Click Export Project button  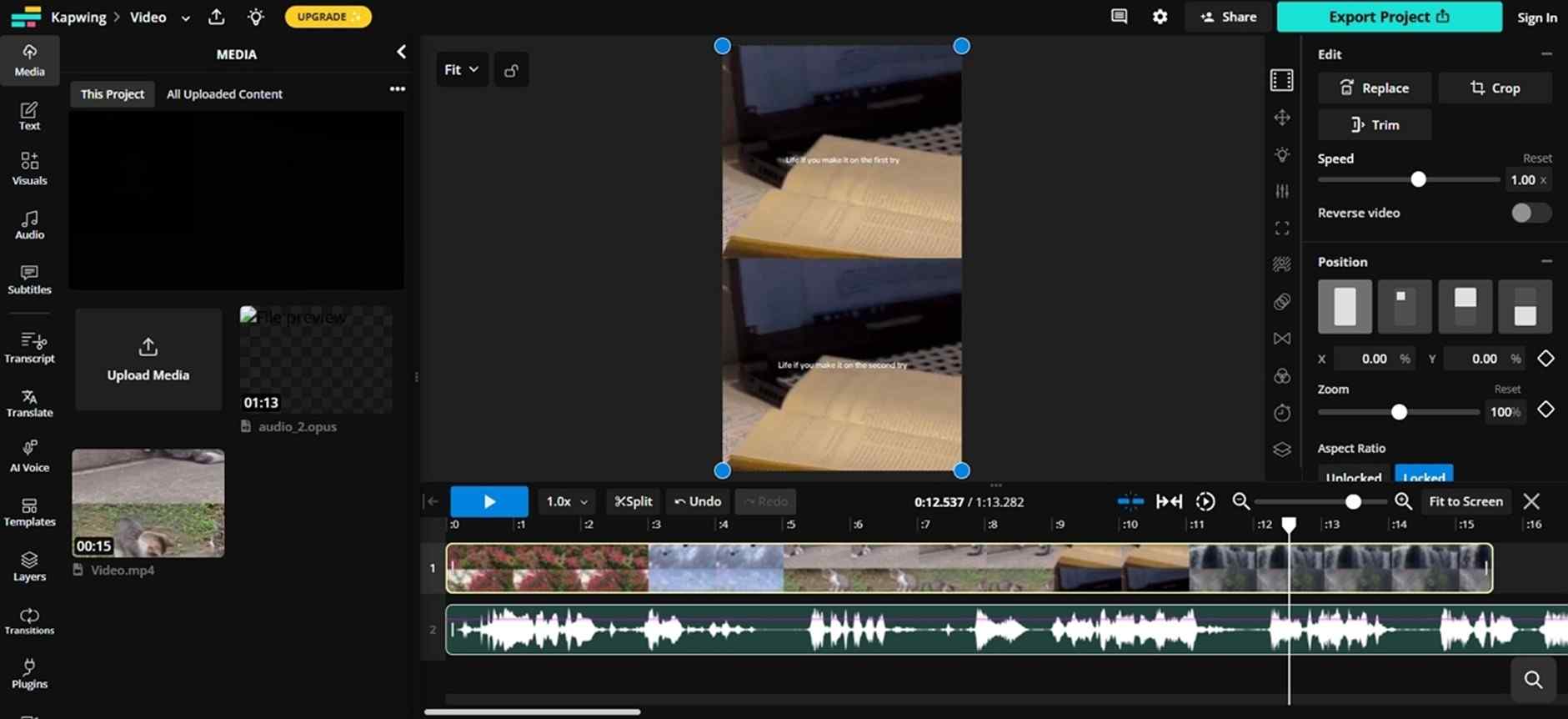(1389, 17)
